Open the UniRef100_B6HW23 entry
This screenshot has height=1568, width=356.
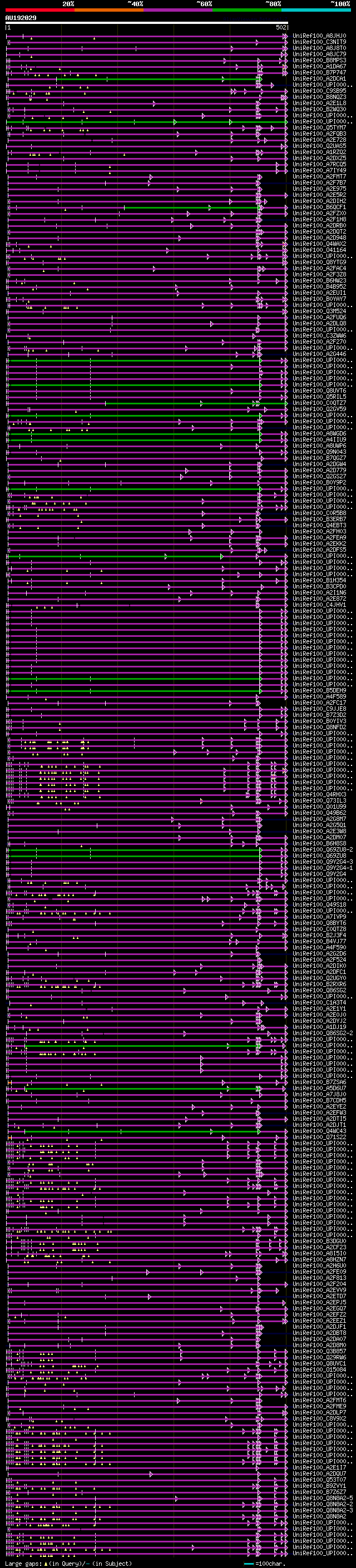[319, 280]
